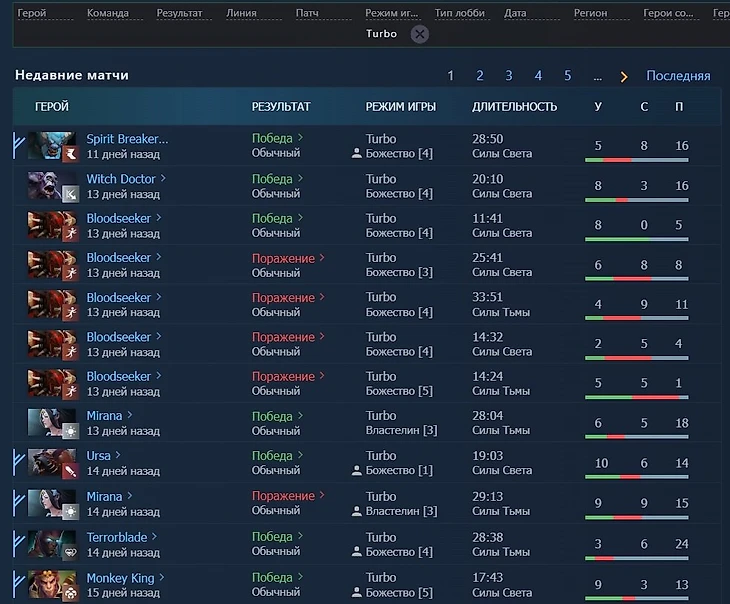Viewport: 730px width, 604px height.
Task: Click the next page arrow in pagination
Action: pyautogui.click(x=624, y=76)
